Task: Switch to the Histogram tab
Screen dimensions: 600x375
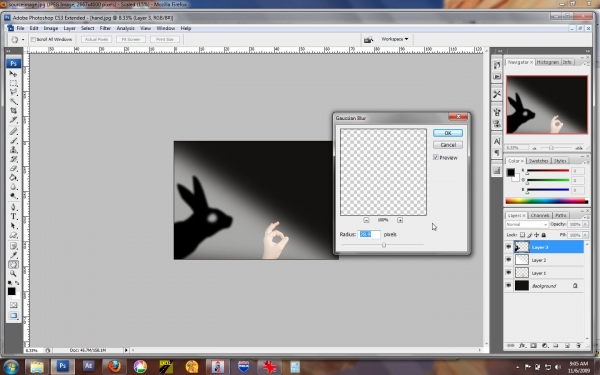Action: point(548,62)
